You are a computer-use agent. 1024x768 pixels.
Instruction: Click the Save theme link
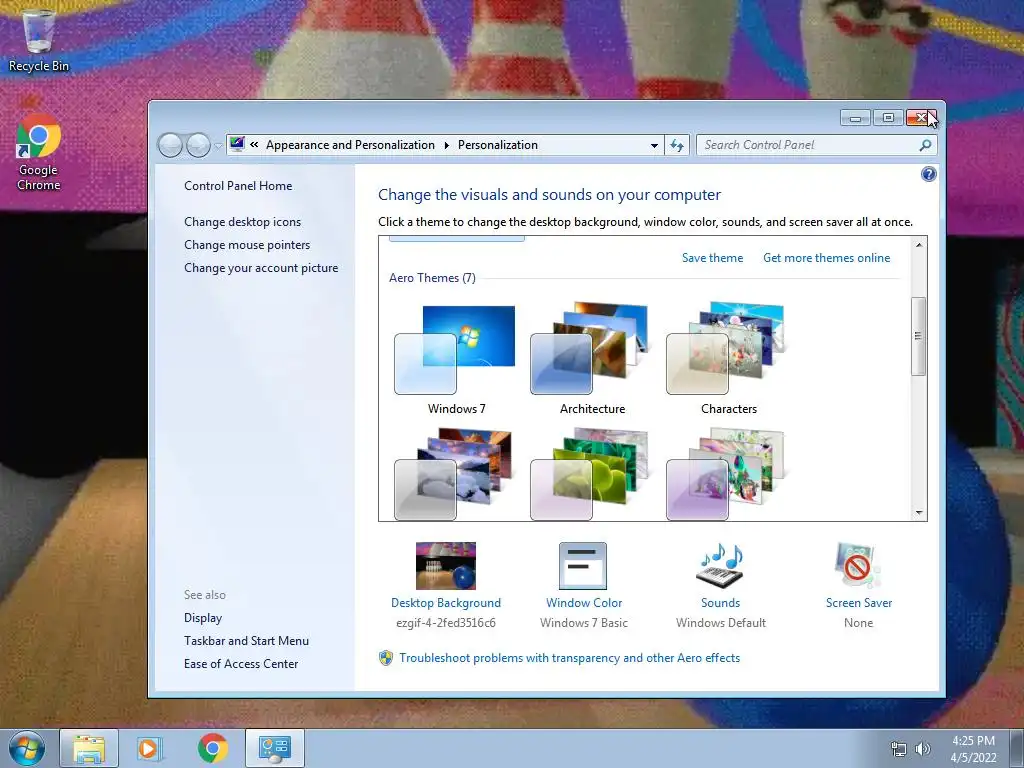[x=712, y=258]
